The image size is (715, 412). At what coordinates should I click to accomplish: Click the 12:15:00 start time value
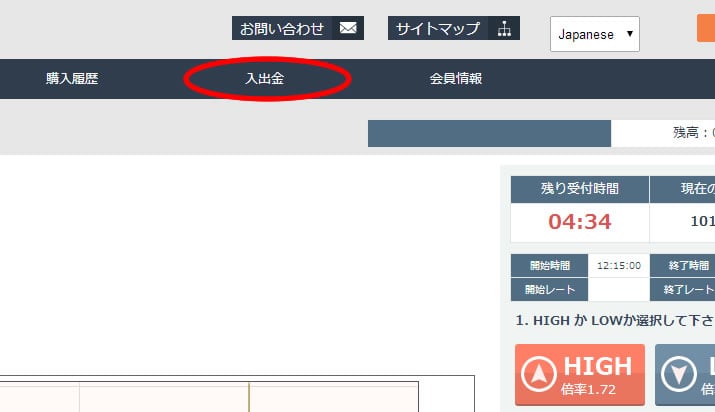pyautogui.click(x=619, y=266)
